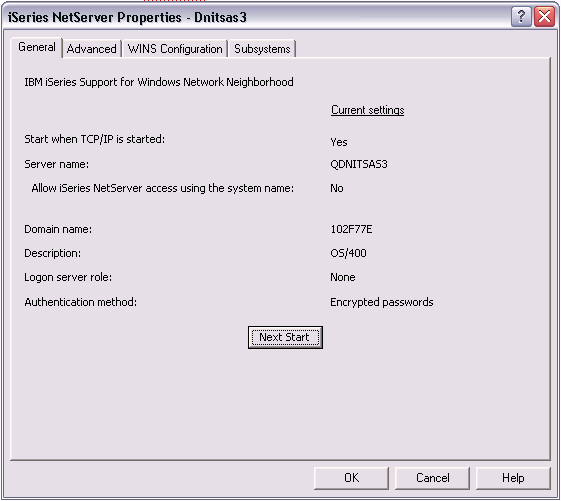Confirm with the OK button
Viewport: 561px width, 501px height.
tap(351, 478)
